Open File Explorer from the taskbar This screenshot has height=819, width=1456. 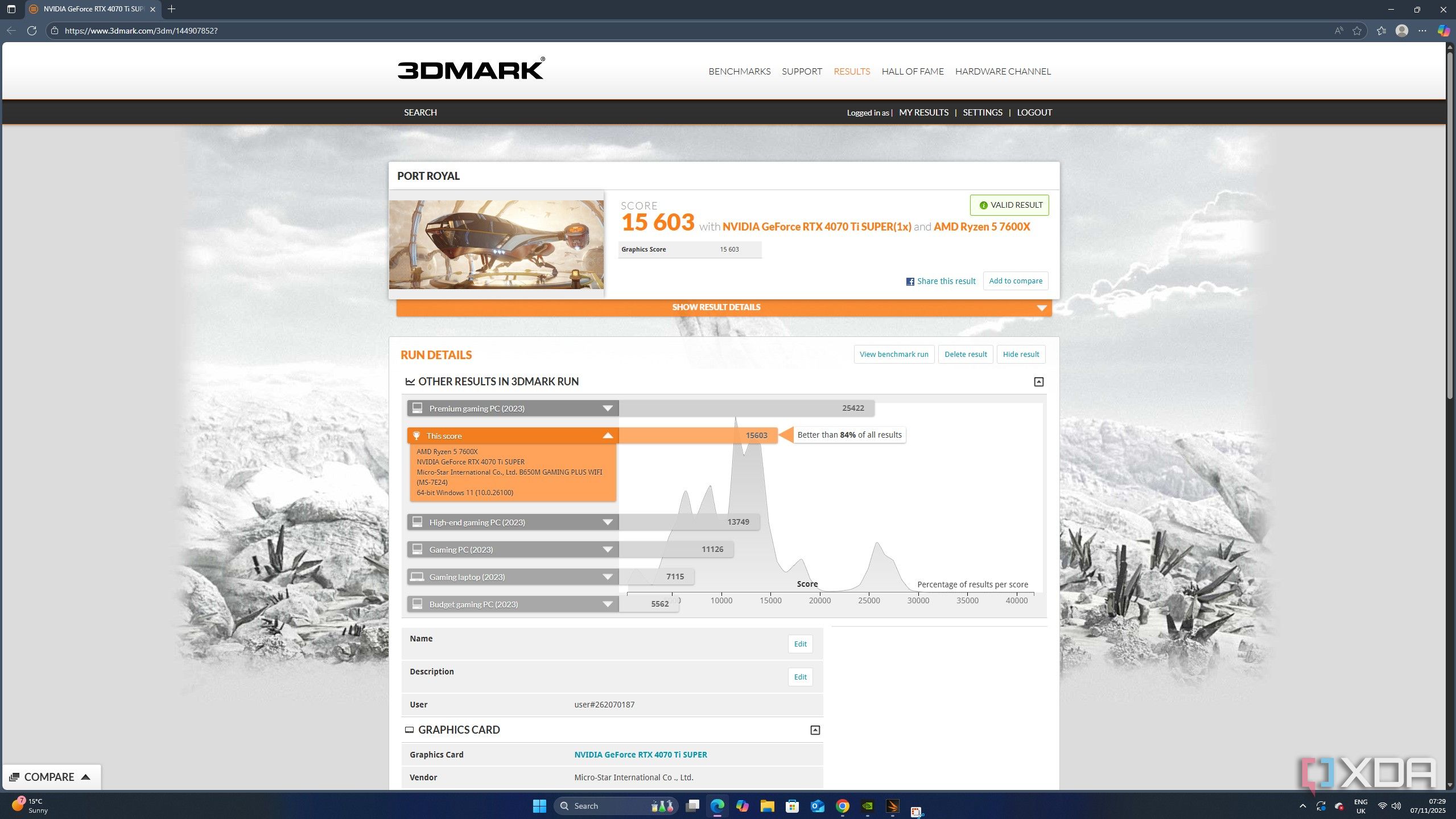pos(767,806)
